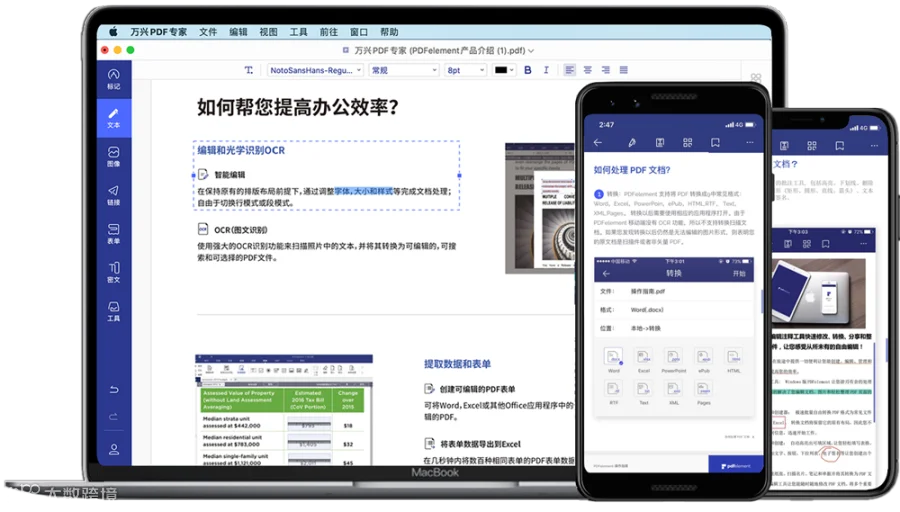The width and height of the screenshot is (900, 512).
Task: Toggle italic formatting with the I button
Action: [x=546, y=70]
